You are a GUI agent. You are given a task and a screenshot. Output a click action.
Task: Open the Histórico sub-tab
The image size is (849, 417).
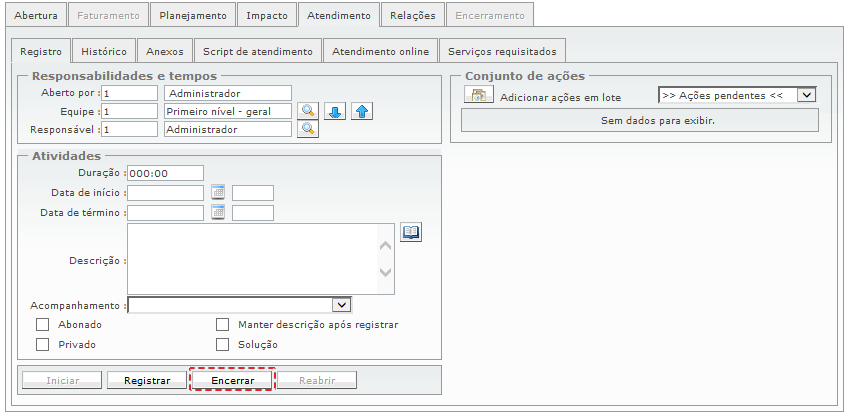pos(104,51)
